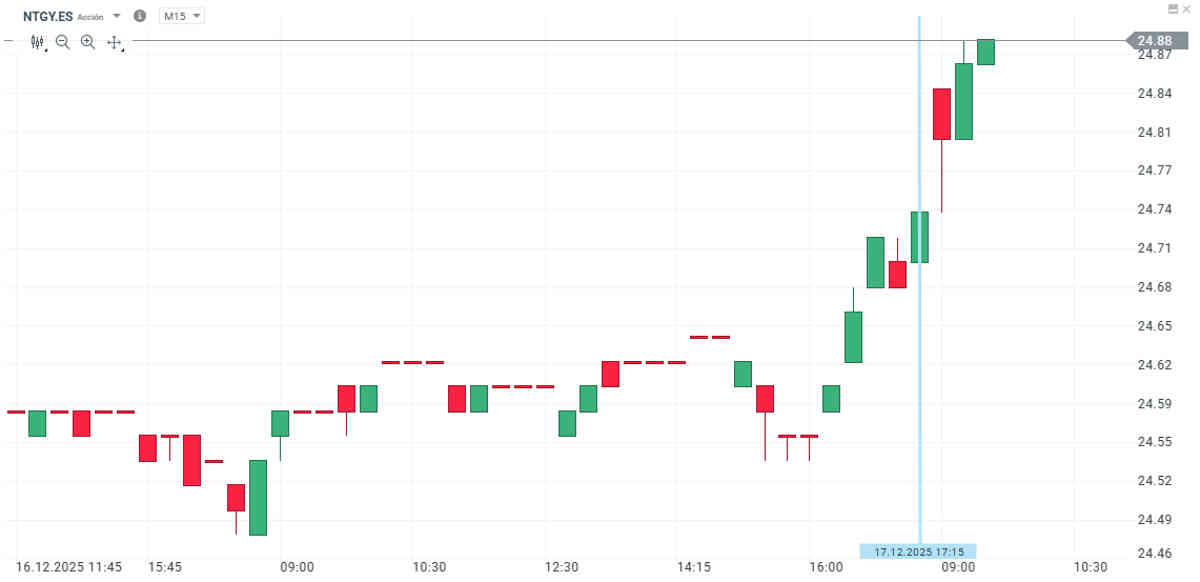Click the 24.46 price axis label

[x=1154, y=551]
